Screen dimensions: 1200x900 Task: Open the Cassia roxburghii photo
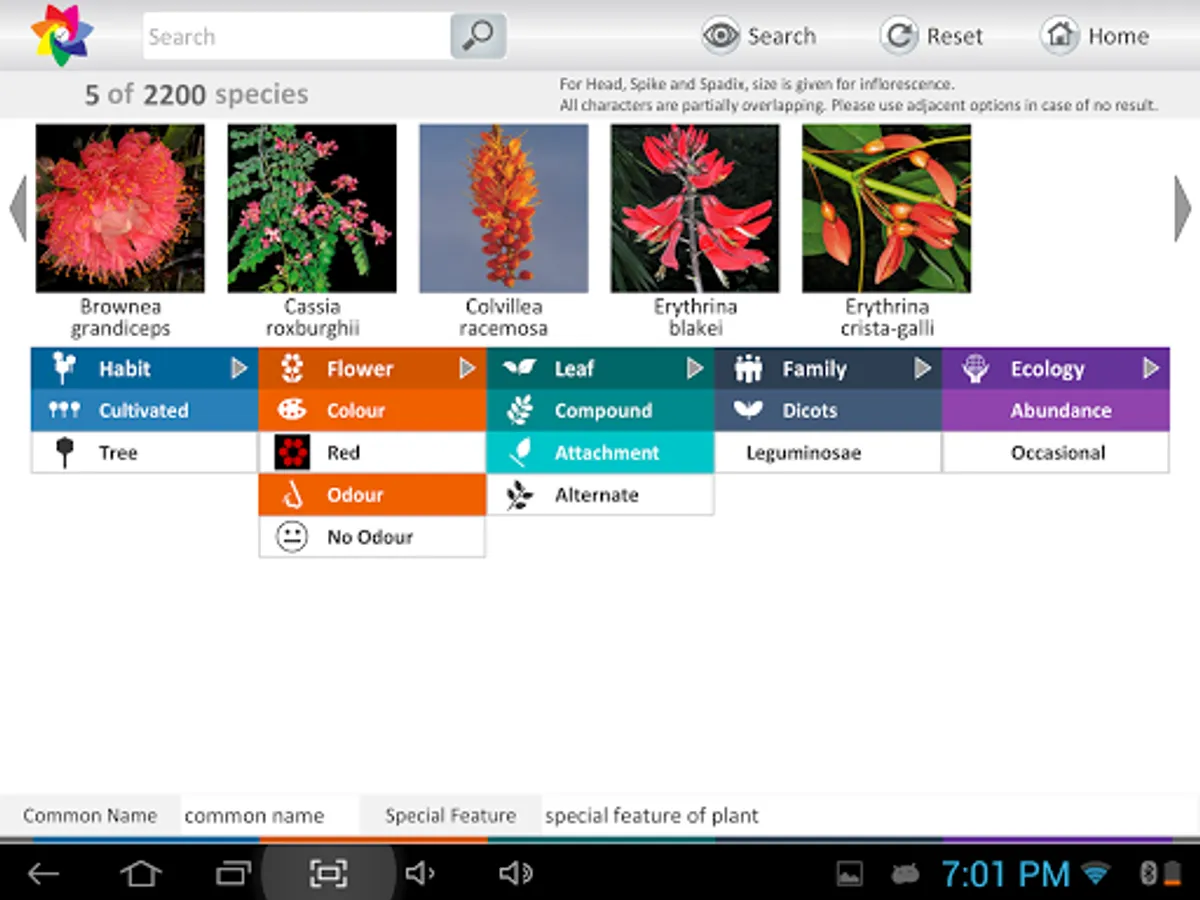tap(312, 208)
